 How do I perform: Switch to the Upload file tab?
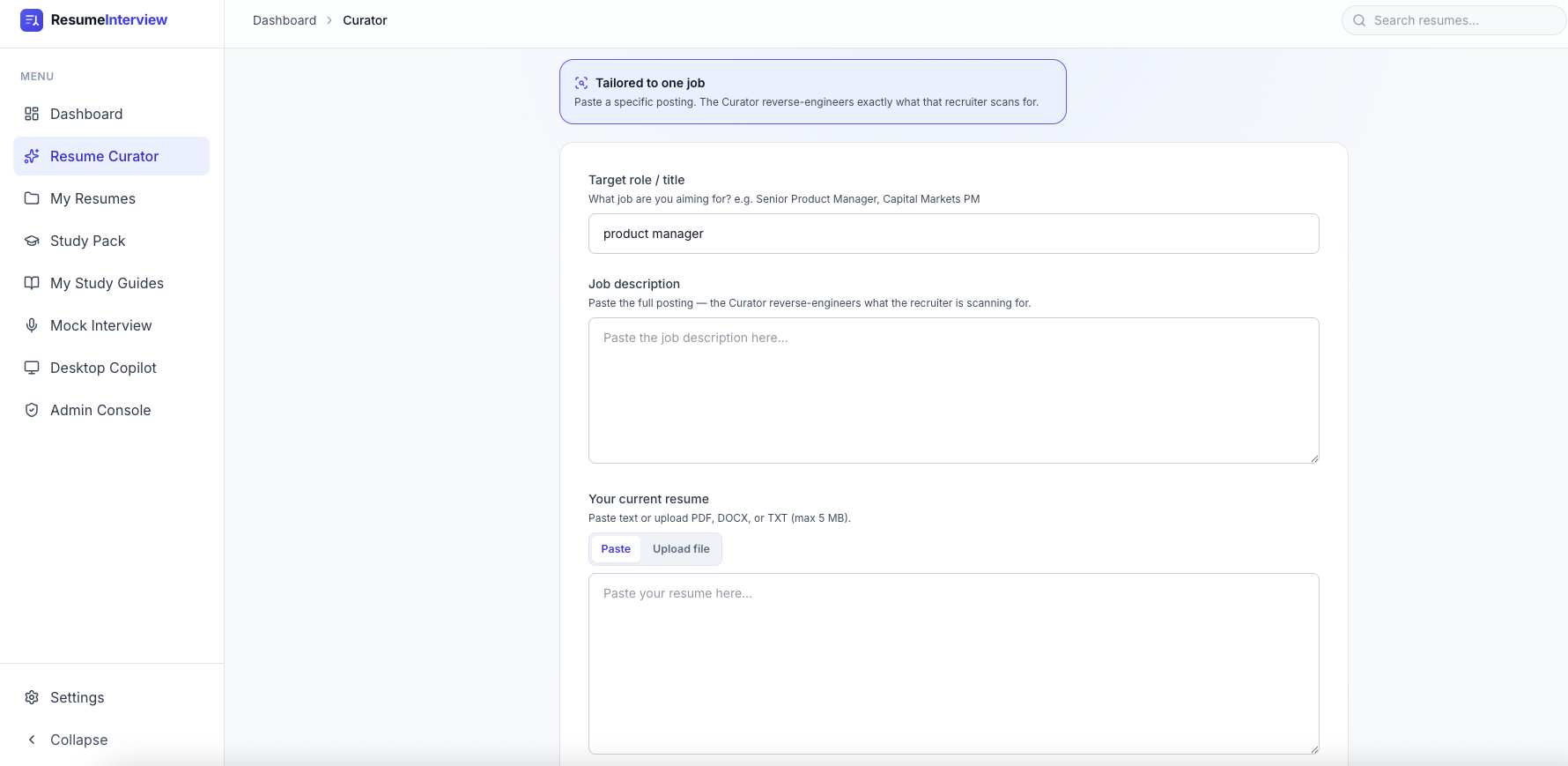coord(681,549)
